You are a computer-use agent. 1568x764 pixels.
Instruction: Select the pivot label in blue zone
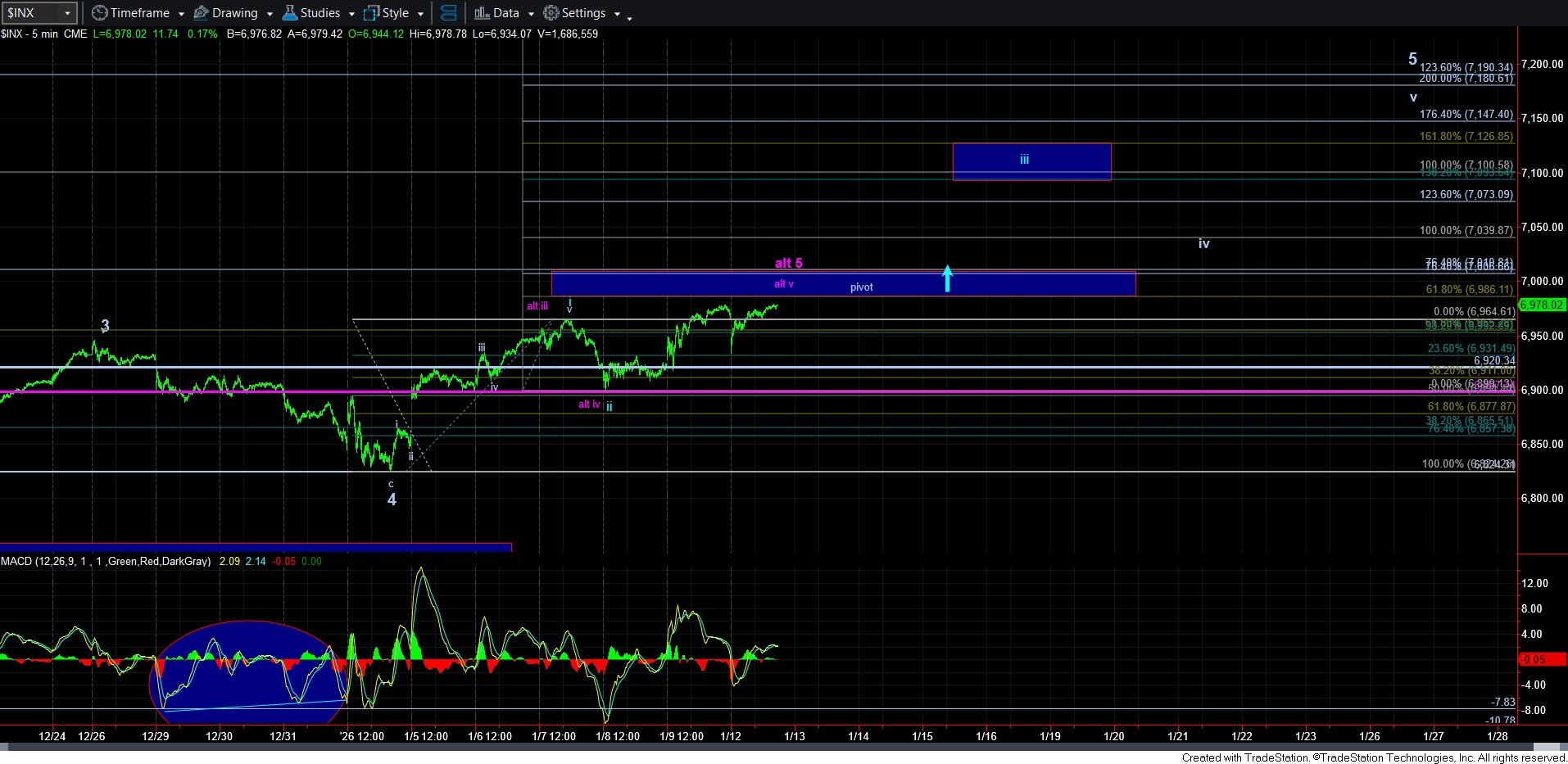[861, 287]
